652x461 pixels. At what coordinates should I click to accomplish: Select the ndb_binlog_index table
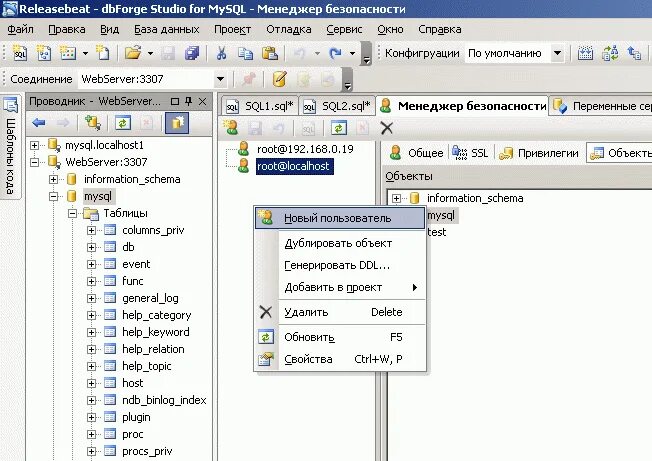tap(164, 400)
